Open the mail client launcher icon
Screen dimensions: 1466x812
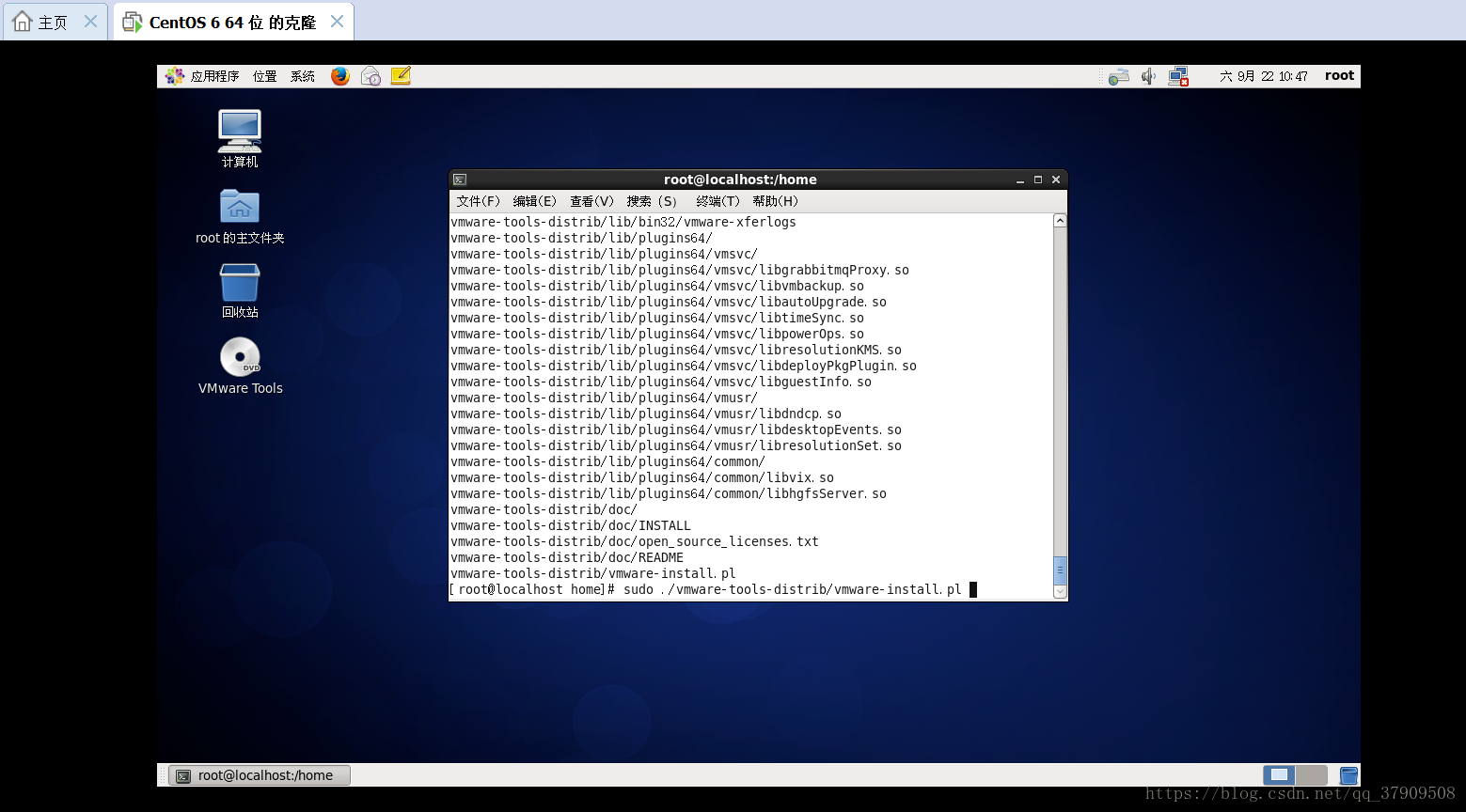pyautogui.click(x=370, y=76)
